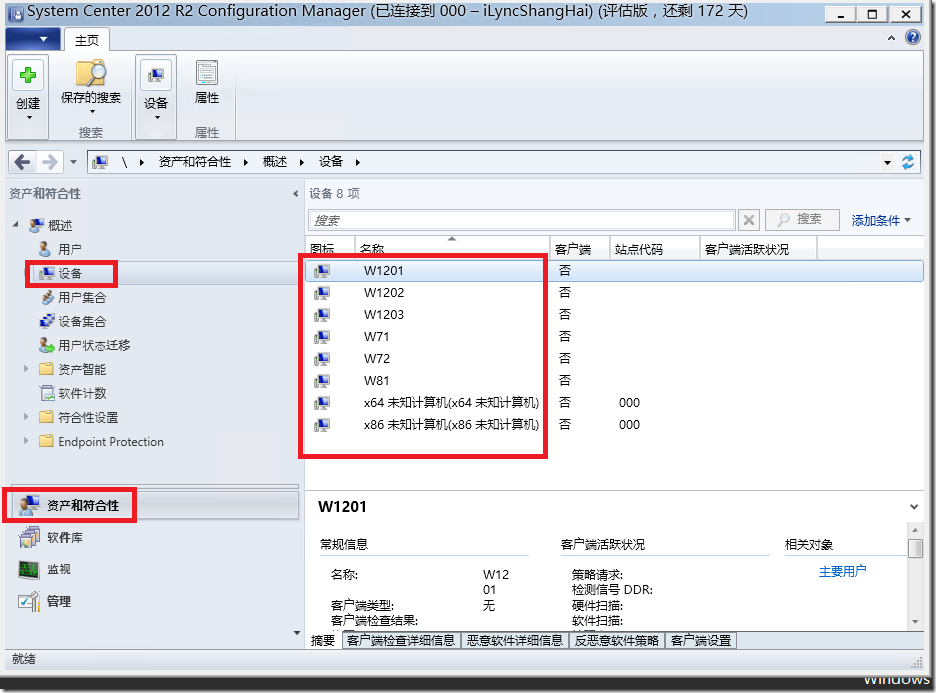Expand the Endpoint Protection tree node
This screenshot has height=693, width=936.
26,441
